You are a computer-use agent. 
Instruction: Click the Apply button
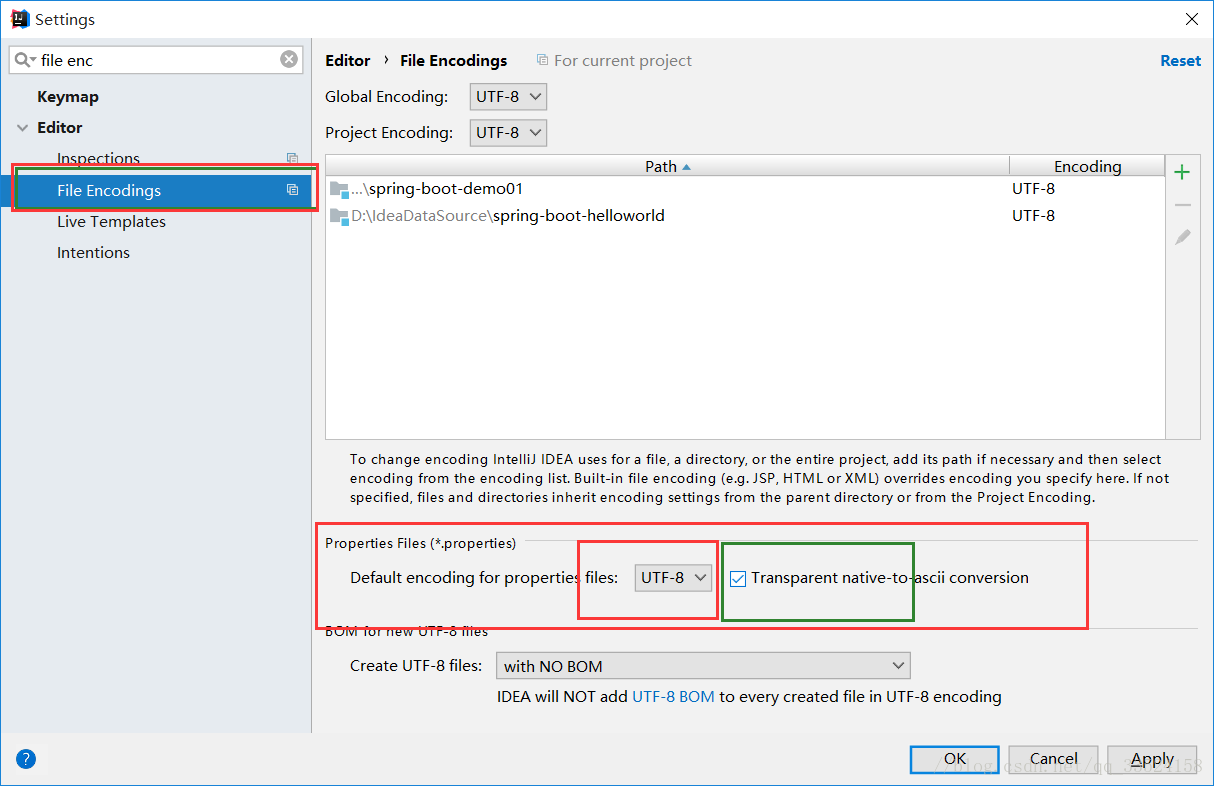pyautogui.click(x=1152, y=759)
